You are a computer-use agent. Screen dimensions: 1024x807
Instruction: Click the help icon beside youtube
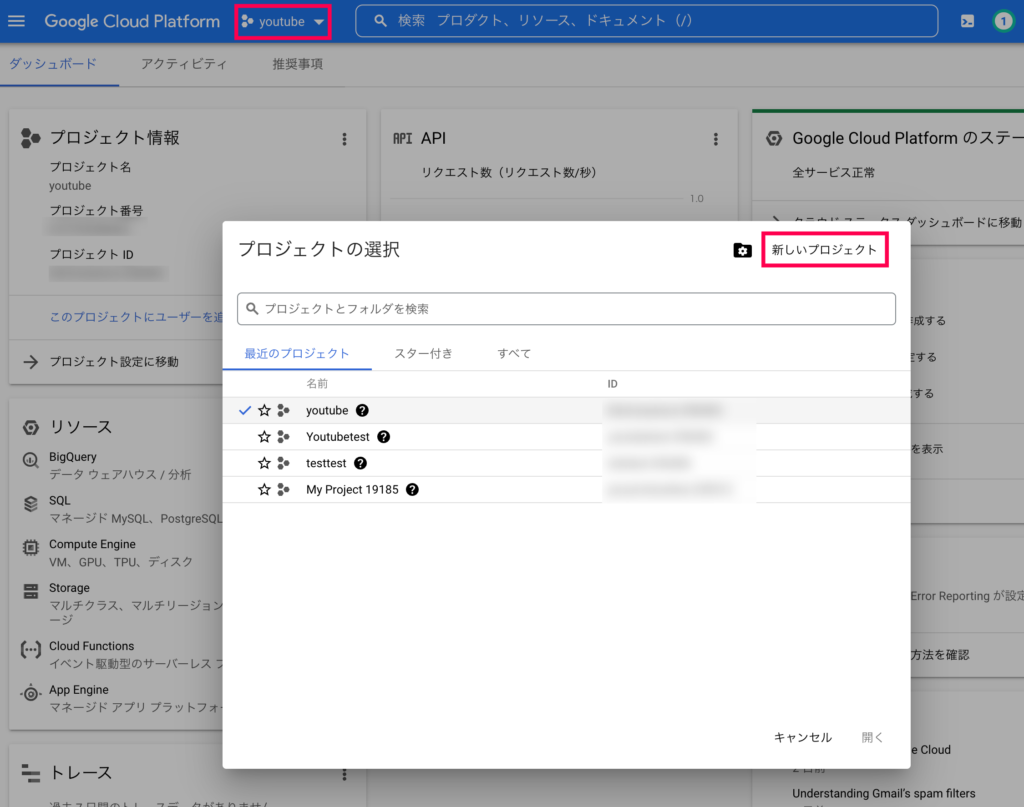pos(362,411)
